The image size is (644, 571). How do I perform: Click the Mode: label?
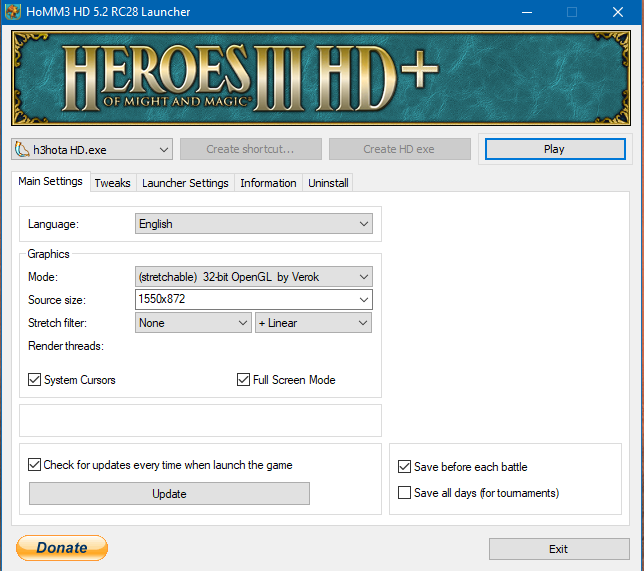tap(43, 277)
